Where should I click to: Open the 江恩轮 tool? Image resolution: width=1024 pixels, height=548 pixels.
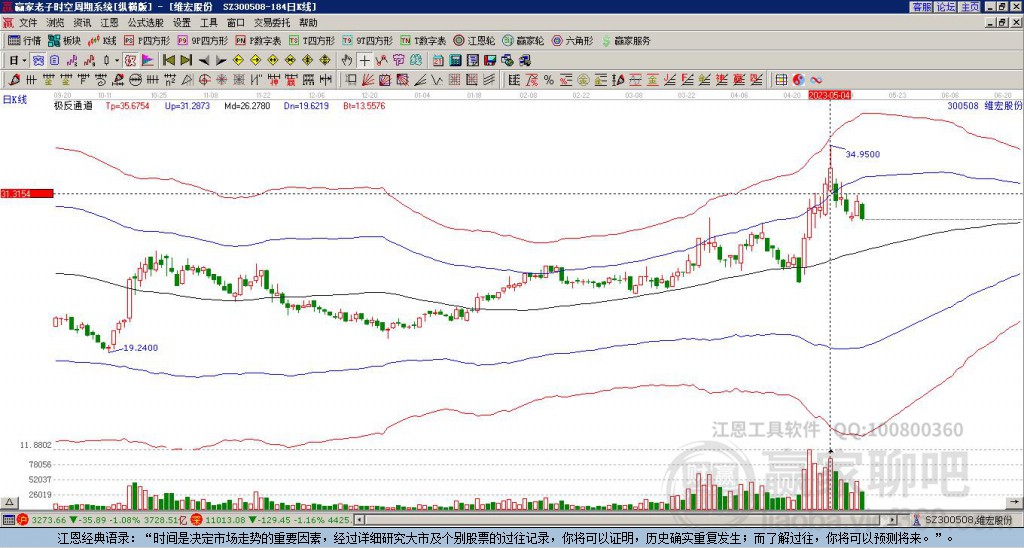coord(474,40)
